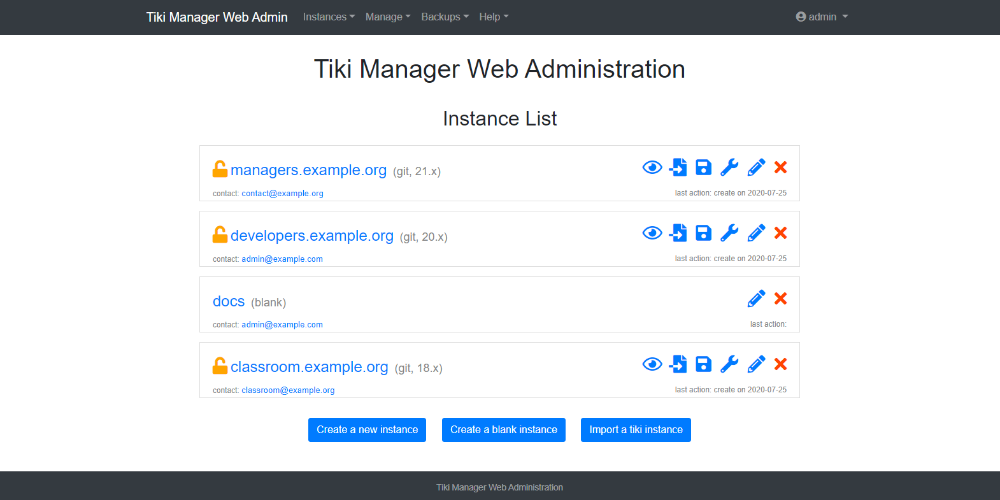
Task: Click admin@example.com under developers.example.org
Action: pos(282,259)
